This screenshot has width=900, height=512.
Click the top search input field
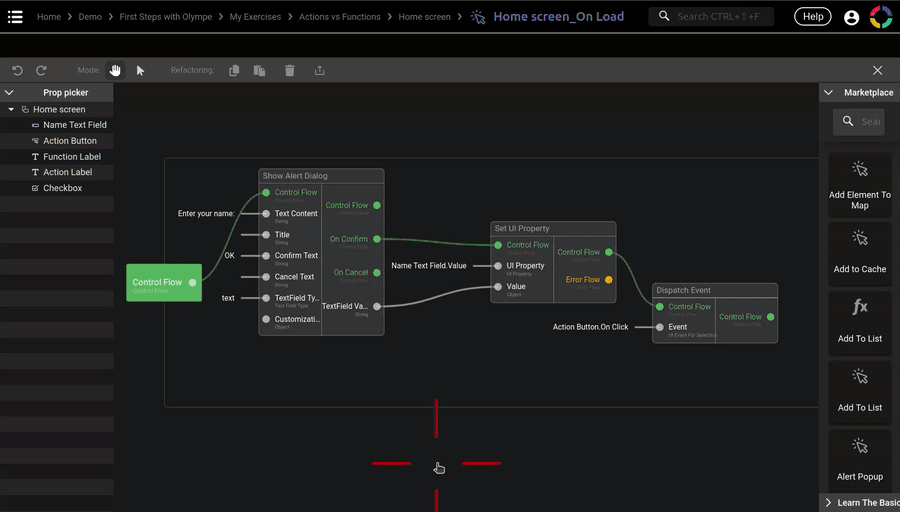(720, 17)
